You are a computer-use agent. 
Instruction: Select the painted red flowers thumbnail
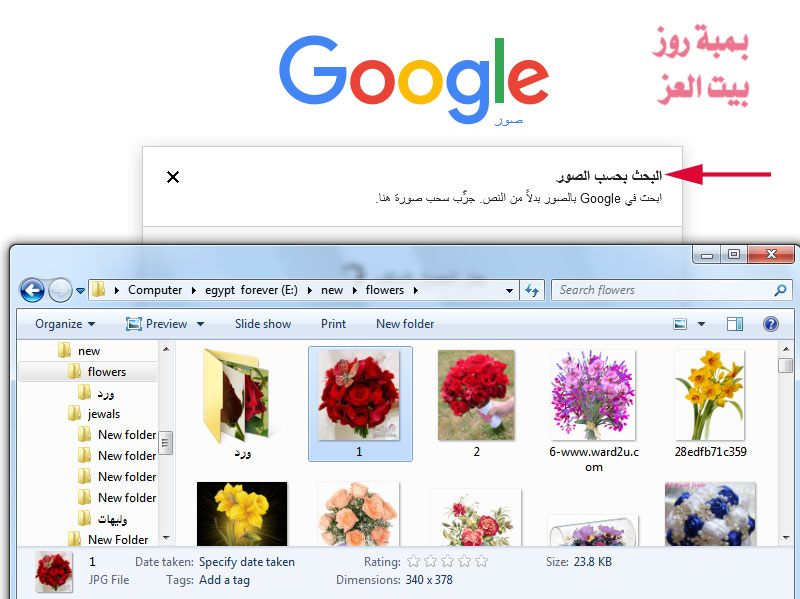(x=476, y=517)
